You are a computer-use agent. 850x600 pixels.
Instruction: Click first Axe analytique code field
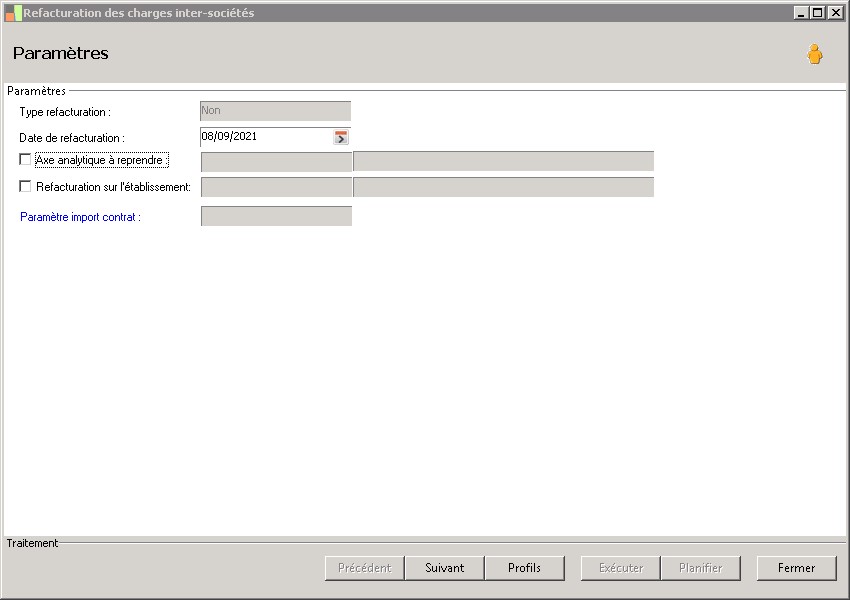click(x=276, y=162)
